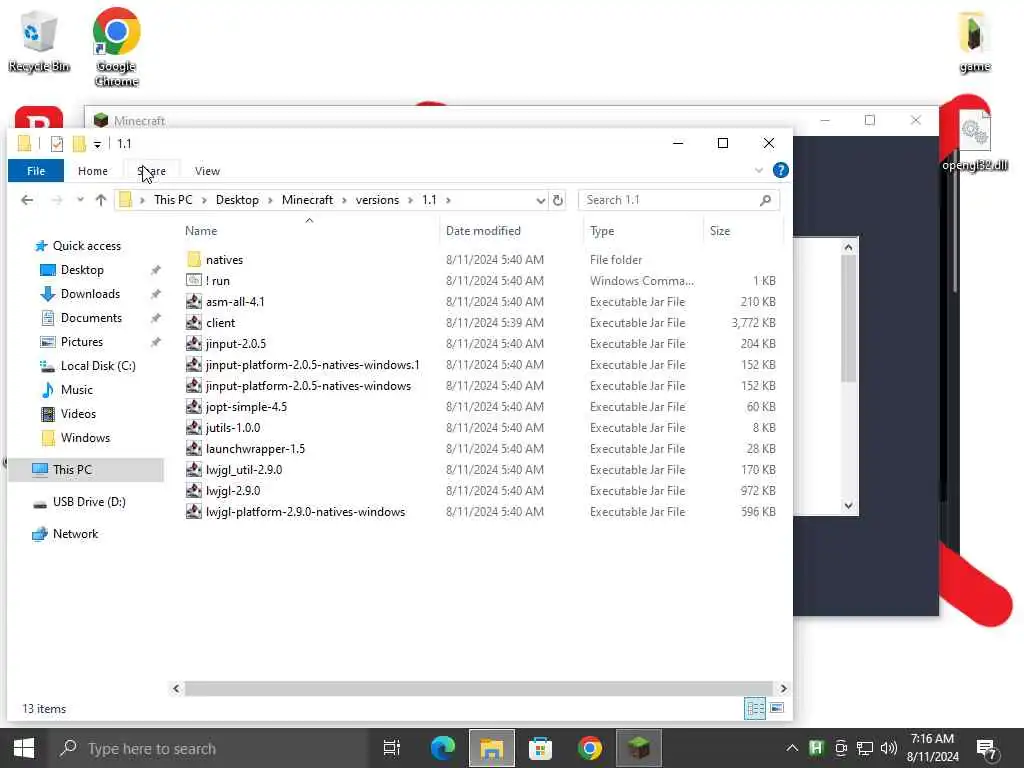Viewport: 1024px width, 768px height.
Task: Open address bar previous locations dropdown
Action: 540,200
